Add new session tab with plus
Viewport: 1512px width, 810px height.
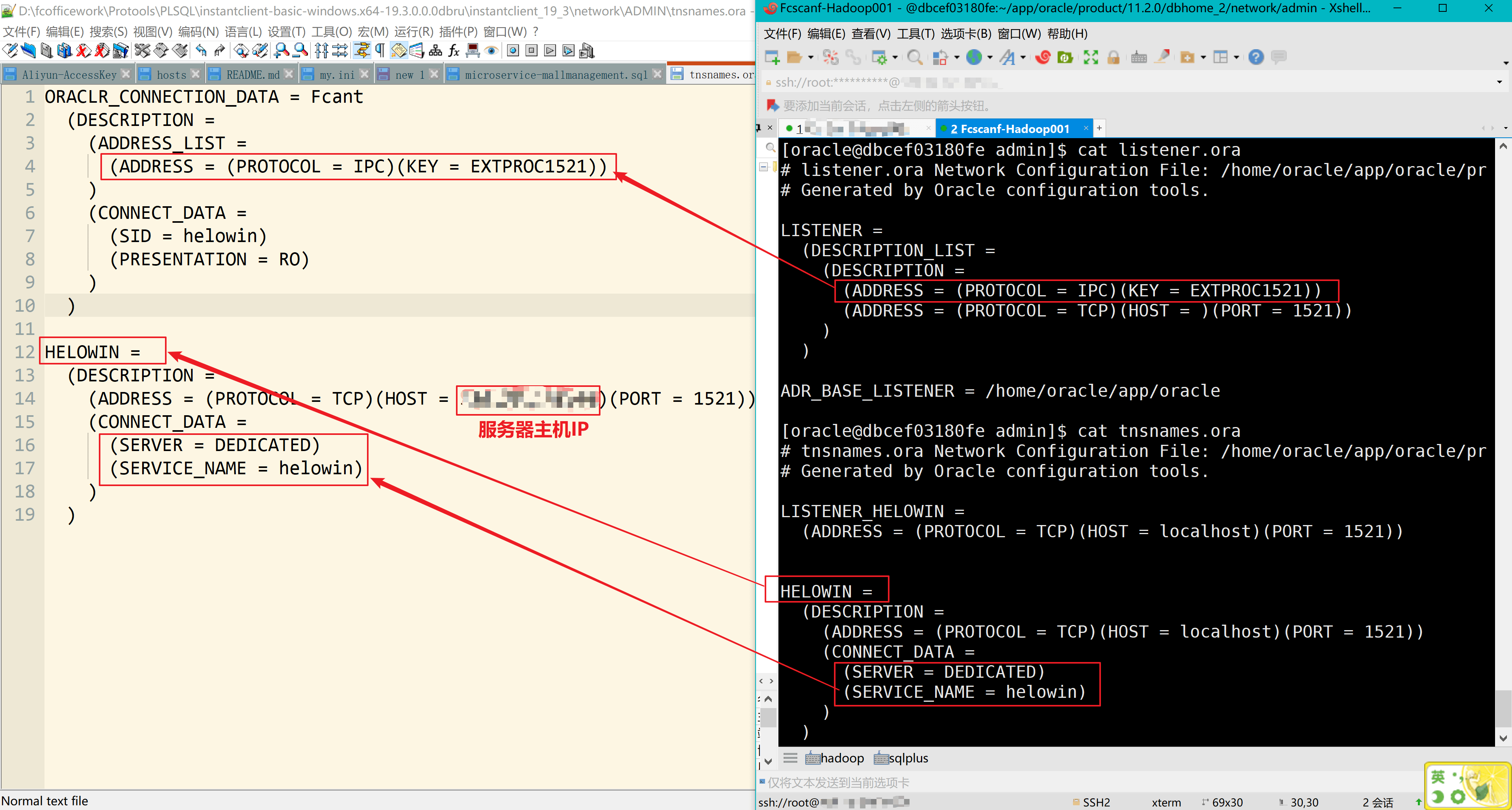click(x=1099, y=128)
